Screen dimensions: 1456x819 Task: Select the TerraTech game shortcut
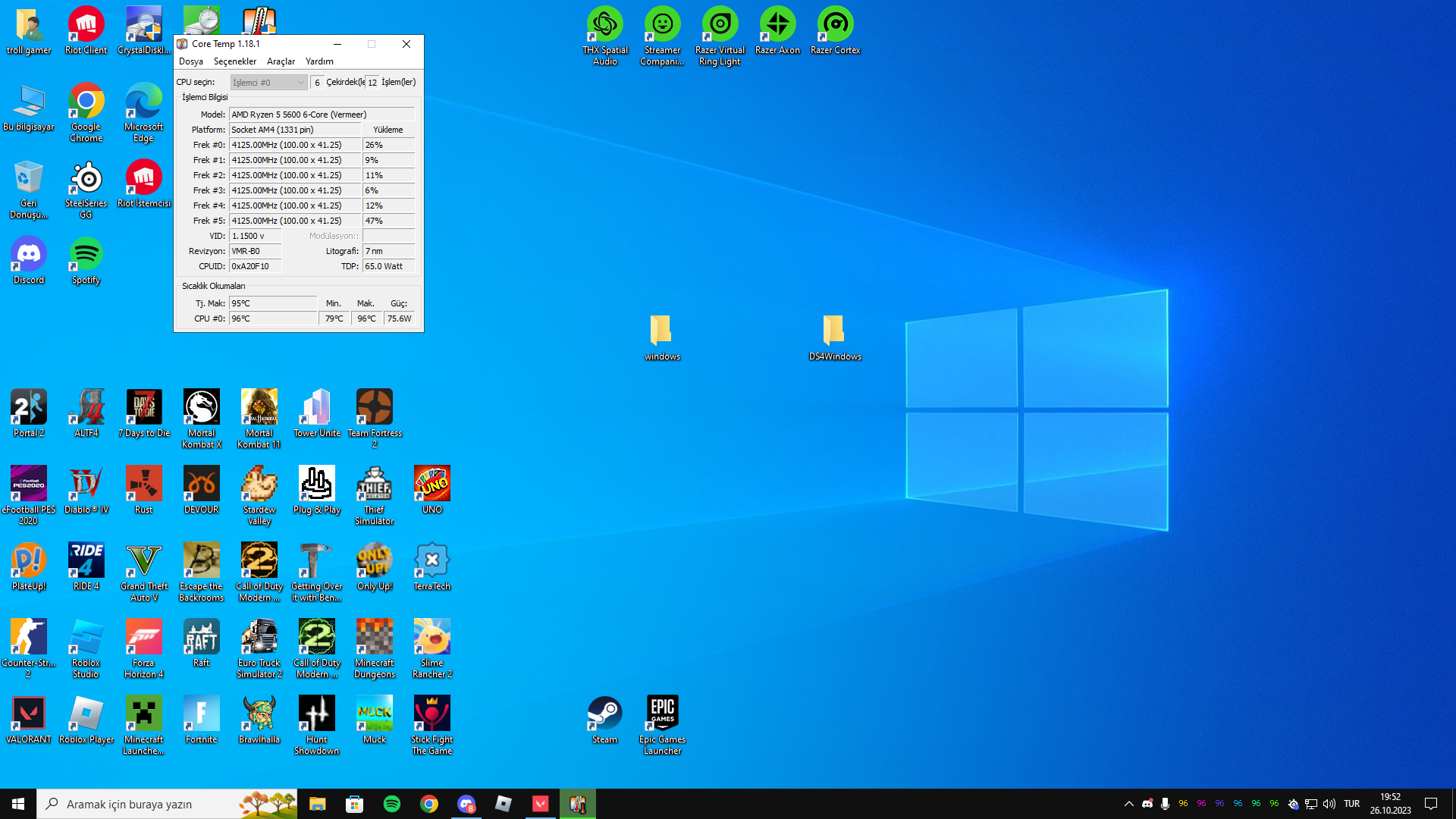432,566
